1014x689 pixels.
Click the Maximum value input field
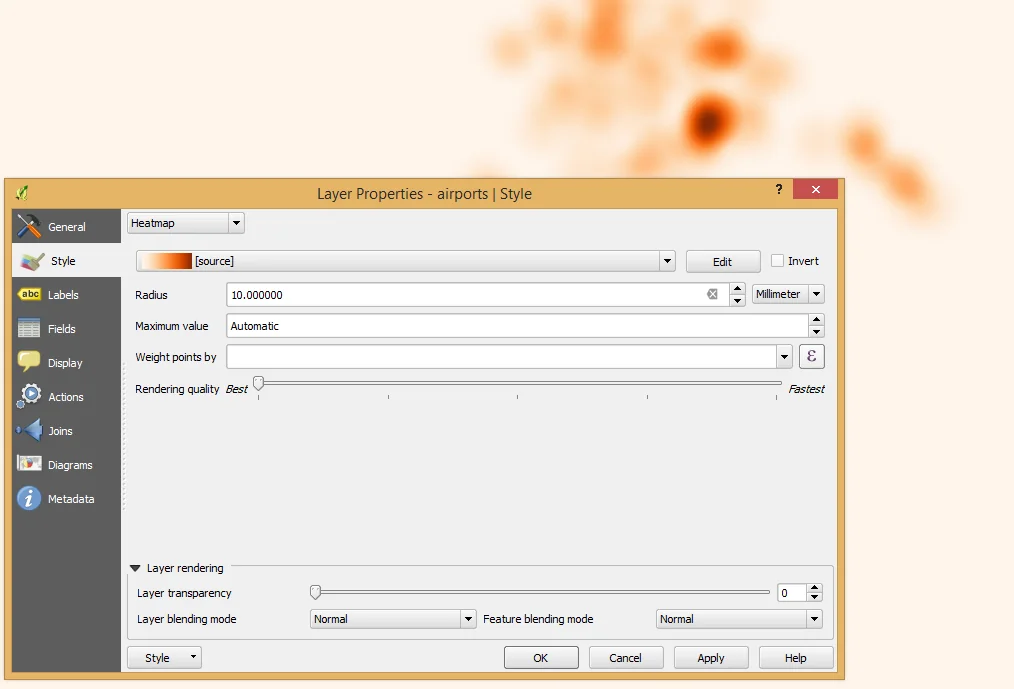(x=516, y=326)
